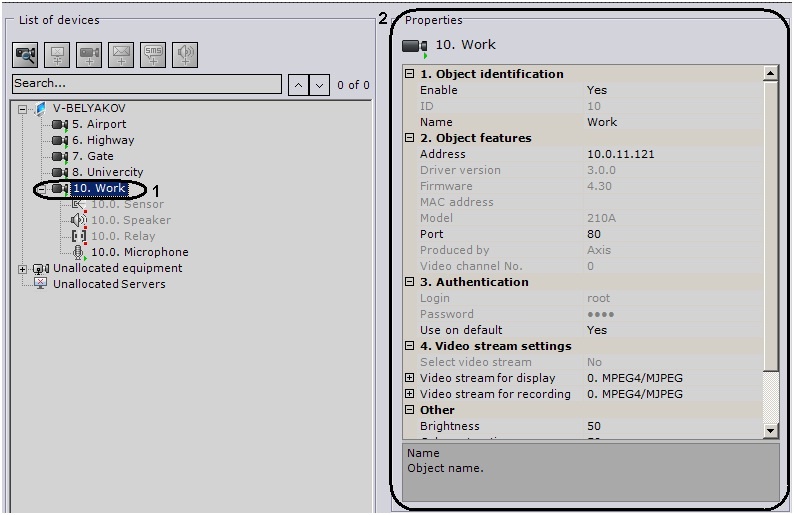This screenshot has height=515, width=794.
Task: Click the Model value 210A
Action: 602,218
